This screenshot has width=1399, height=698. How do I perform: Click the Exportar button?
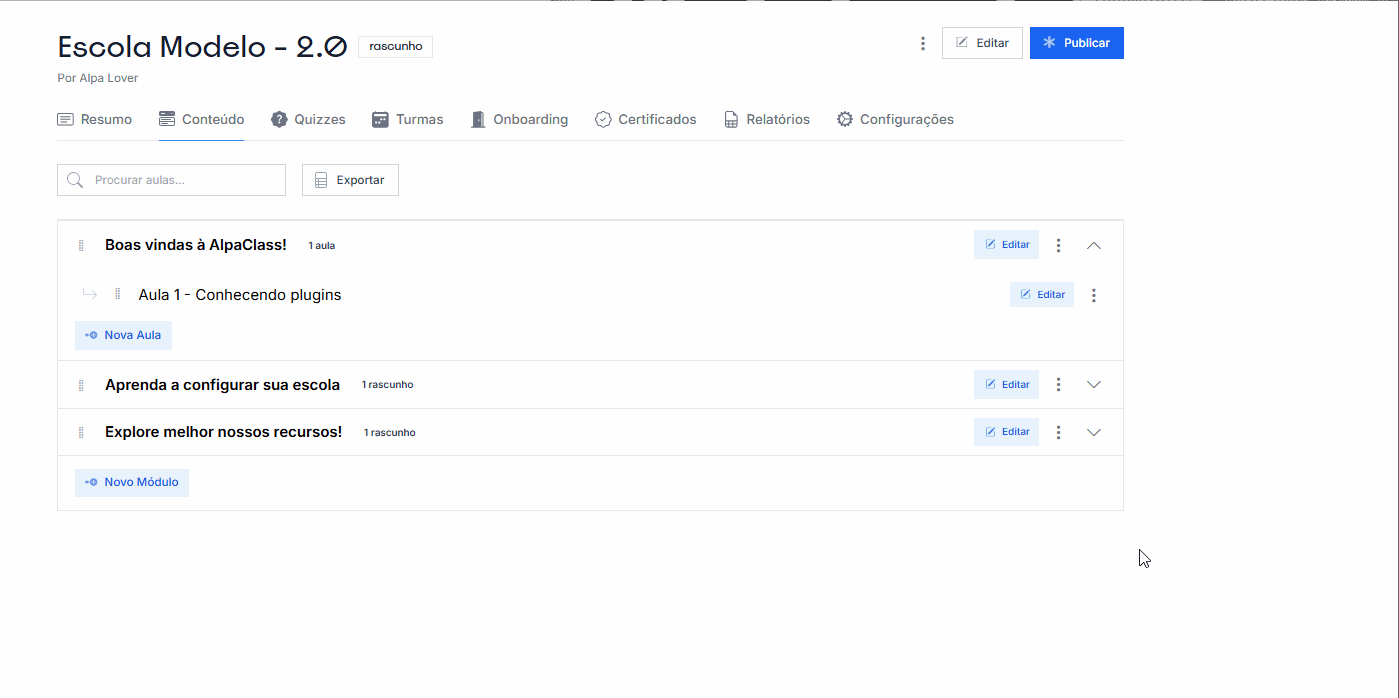click(350, 180)
